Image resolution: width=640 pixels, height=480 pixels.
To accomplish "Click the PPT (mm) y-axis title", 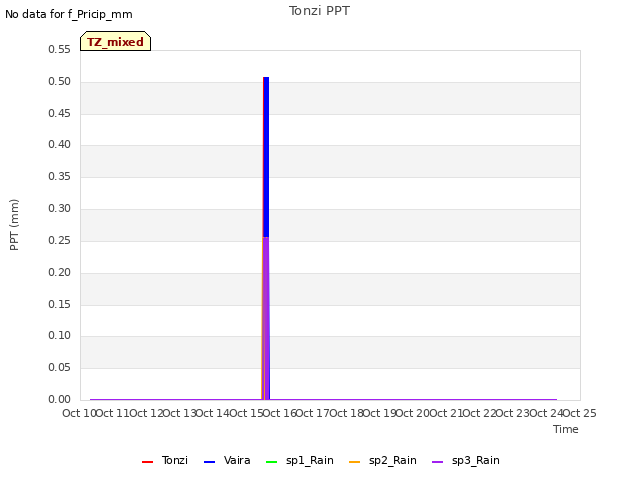I will (x=14, y=224).
